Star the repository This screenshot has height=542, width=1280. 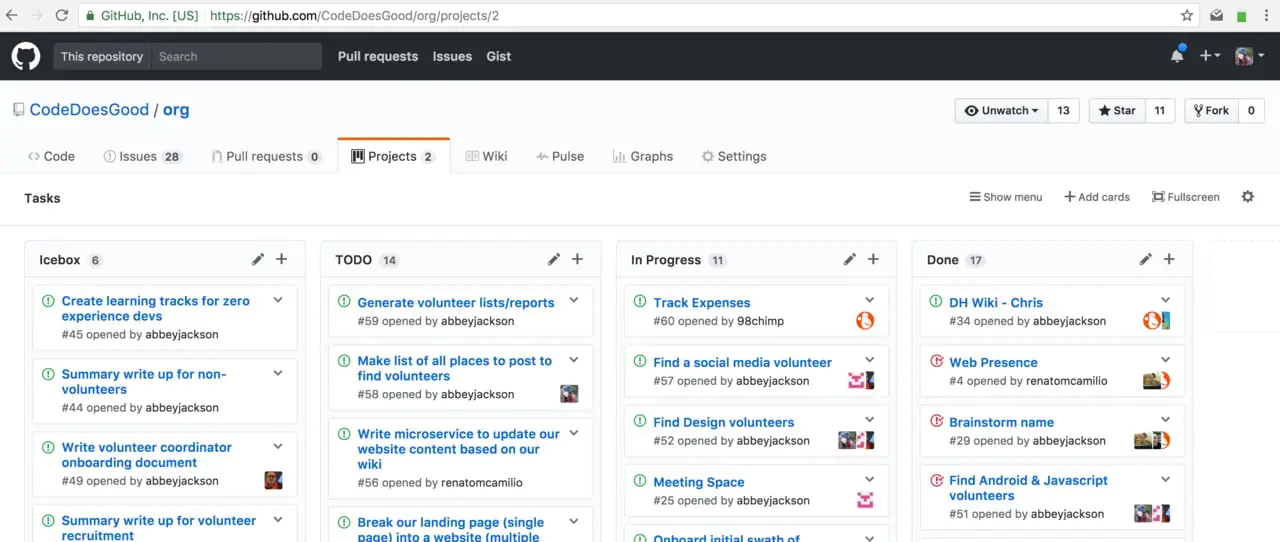[x=1117, y=110]
